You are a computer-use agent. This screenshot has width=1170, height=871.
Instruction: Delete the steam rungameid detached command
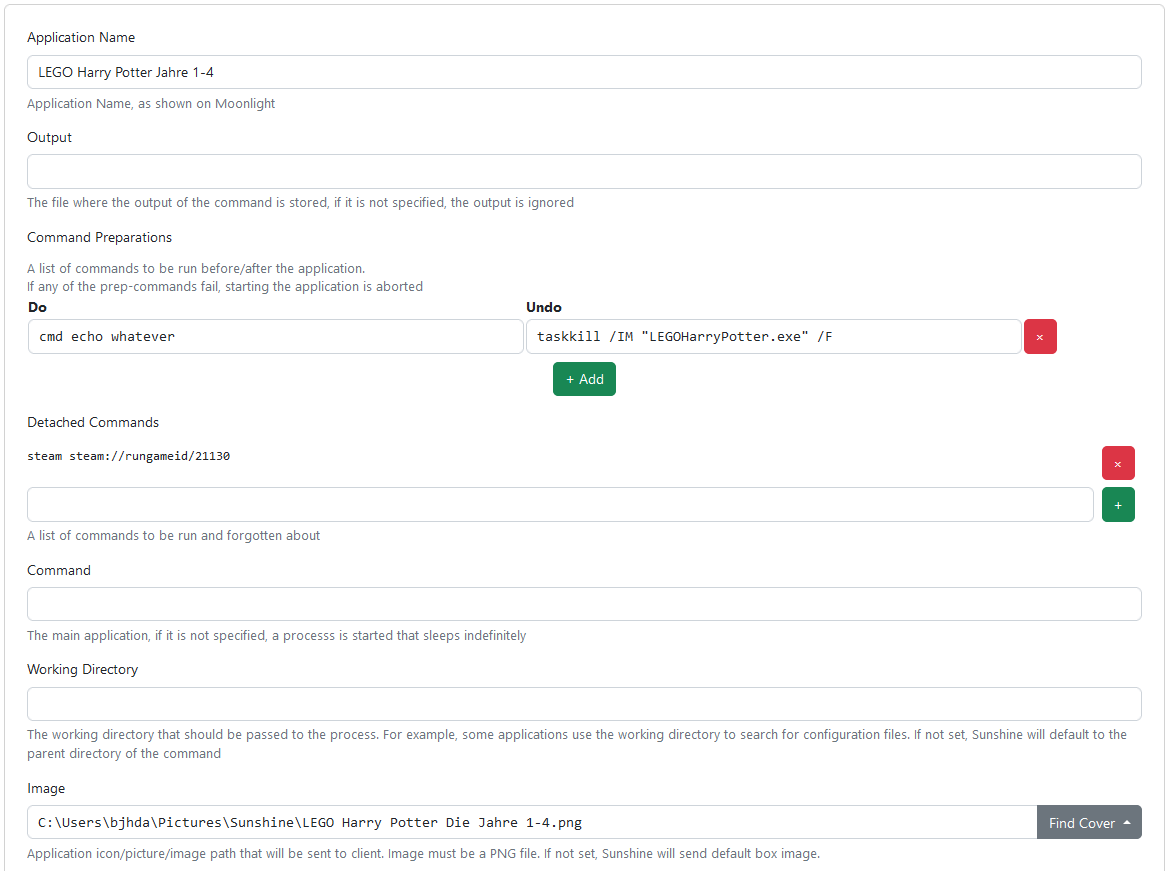click(x=1118, y=463)
